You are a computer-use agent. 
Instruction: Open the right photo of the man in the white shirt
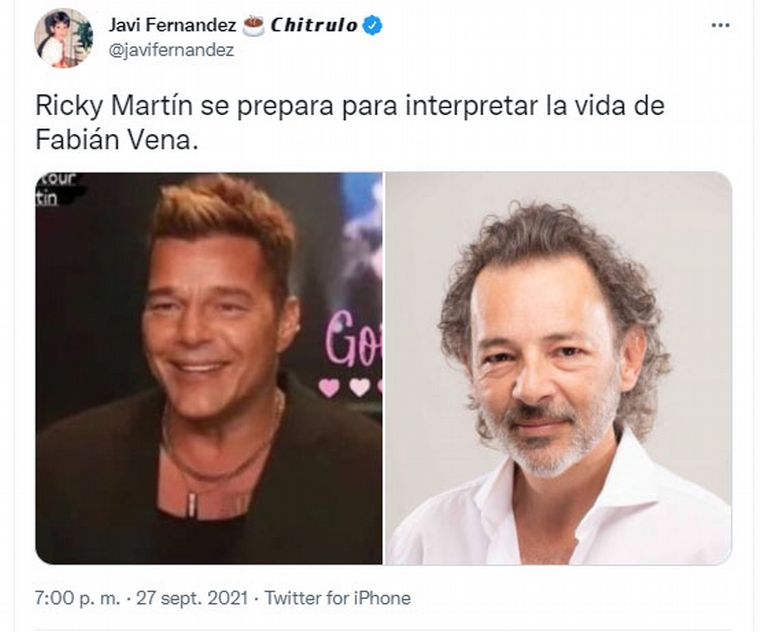point(558,368)
